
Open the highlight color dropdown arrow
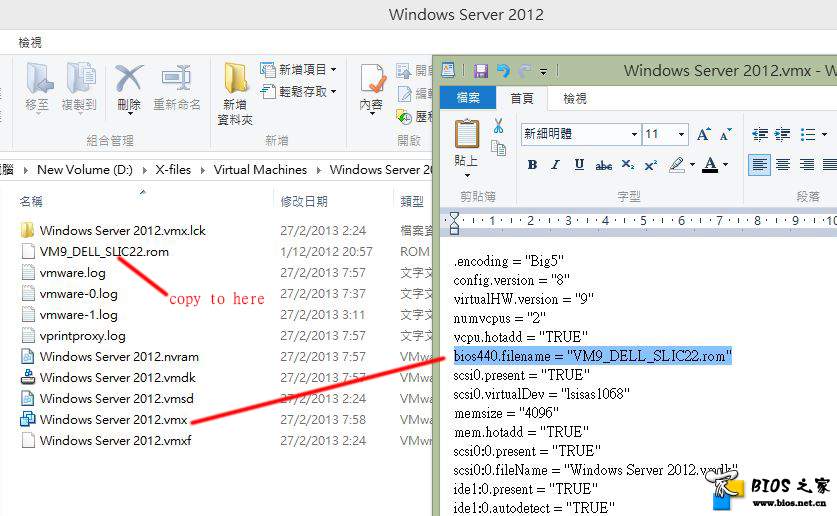coord(692,165)
